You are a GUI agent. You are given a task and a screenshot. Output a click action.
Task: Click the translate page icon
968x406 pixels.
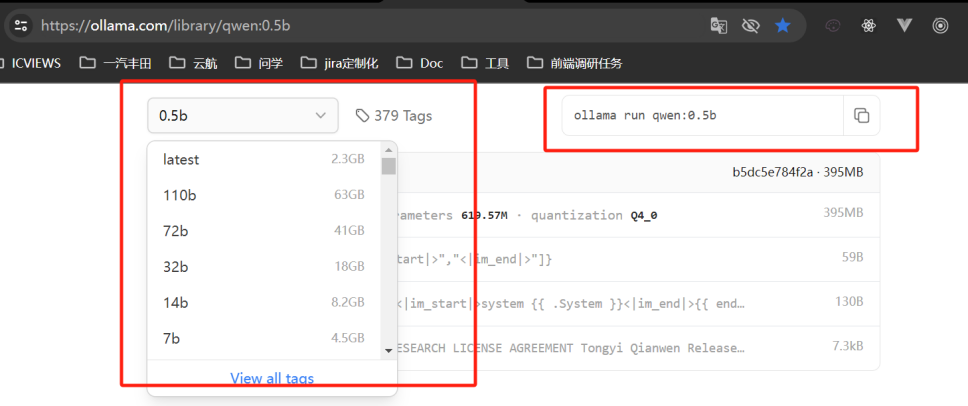(x=719, y=25)
